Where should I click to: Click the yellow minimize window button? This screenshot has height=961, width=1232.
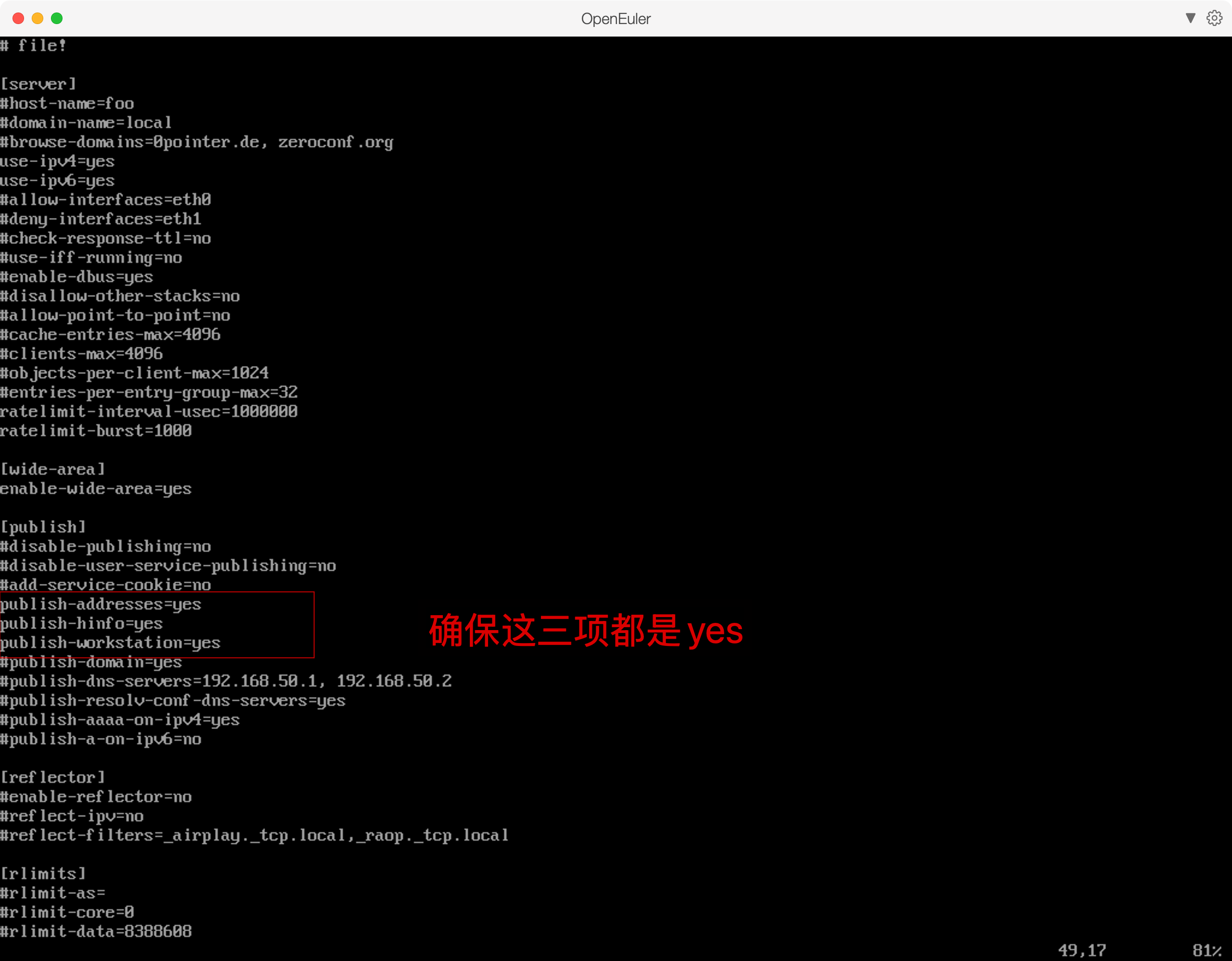click(37, 19)
